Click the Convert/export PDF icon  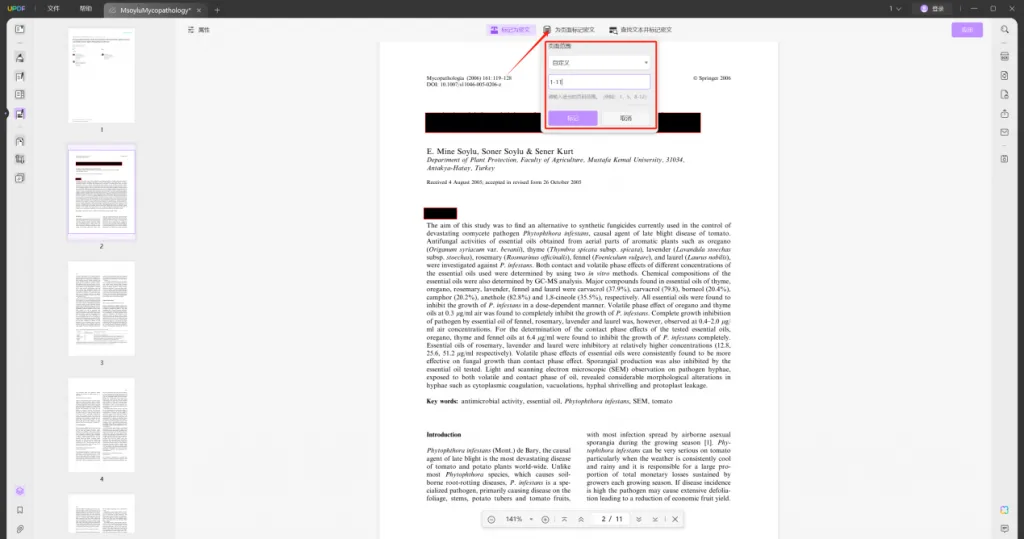[1004, 76]
